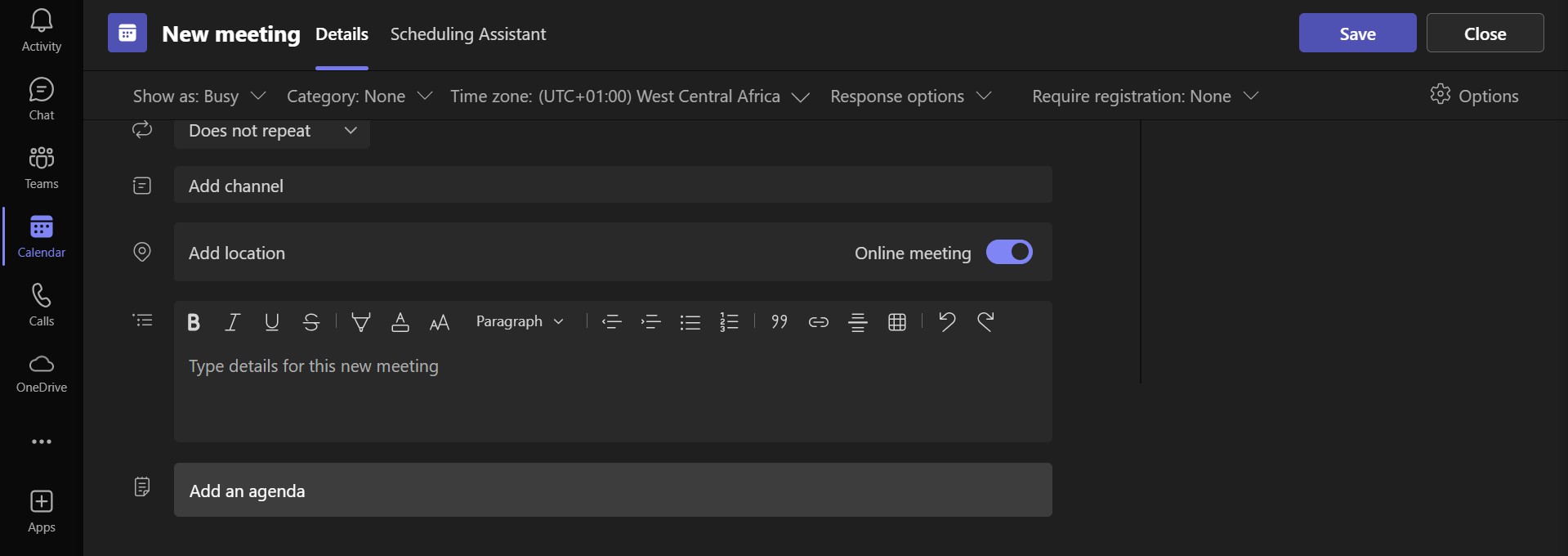Insert a hyperlink
Screen dimensions: 1568x556
click(819, 322)
